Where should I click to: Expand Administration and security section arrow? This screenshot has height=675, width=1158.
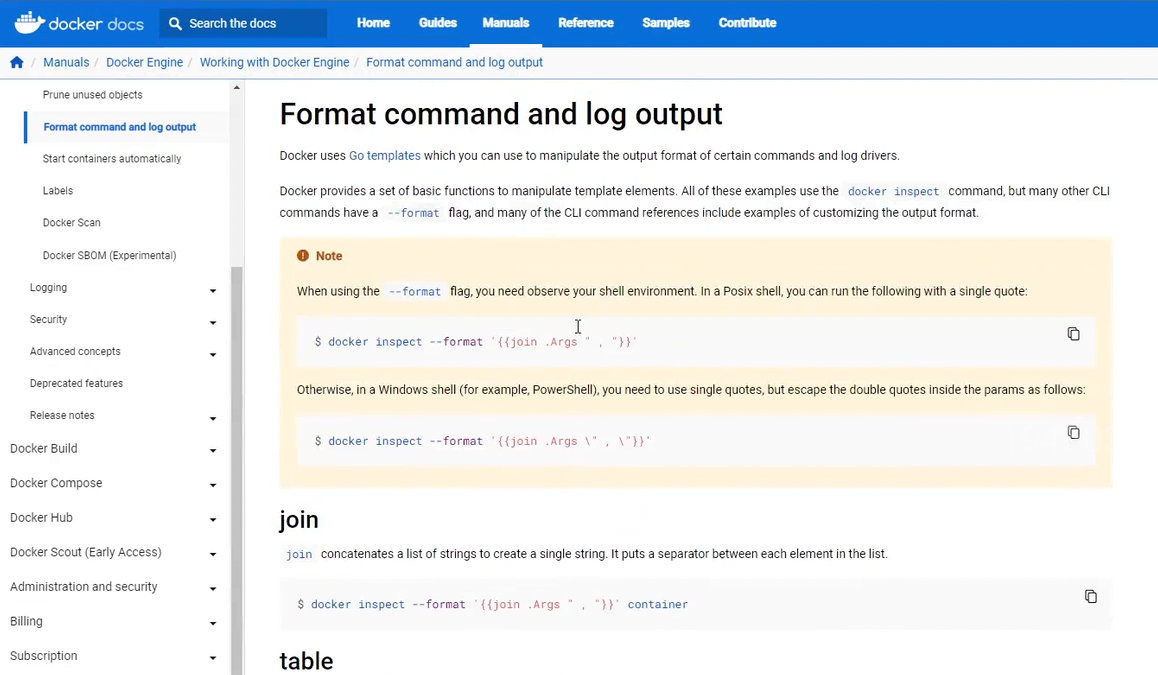point(213,589)
